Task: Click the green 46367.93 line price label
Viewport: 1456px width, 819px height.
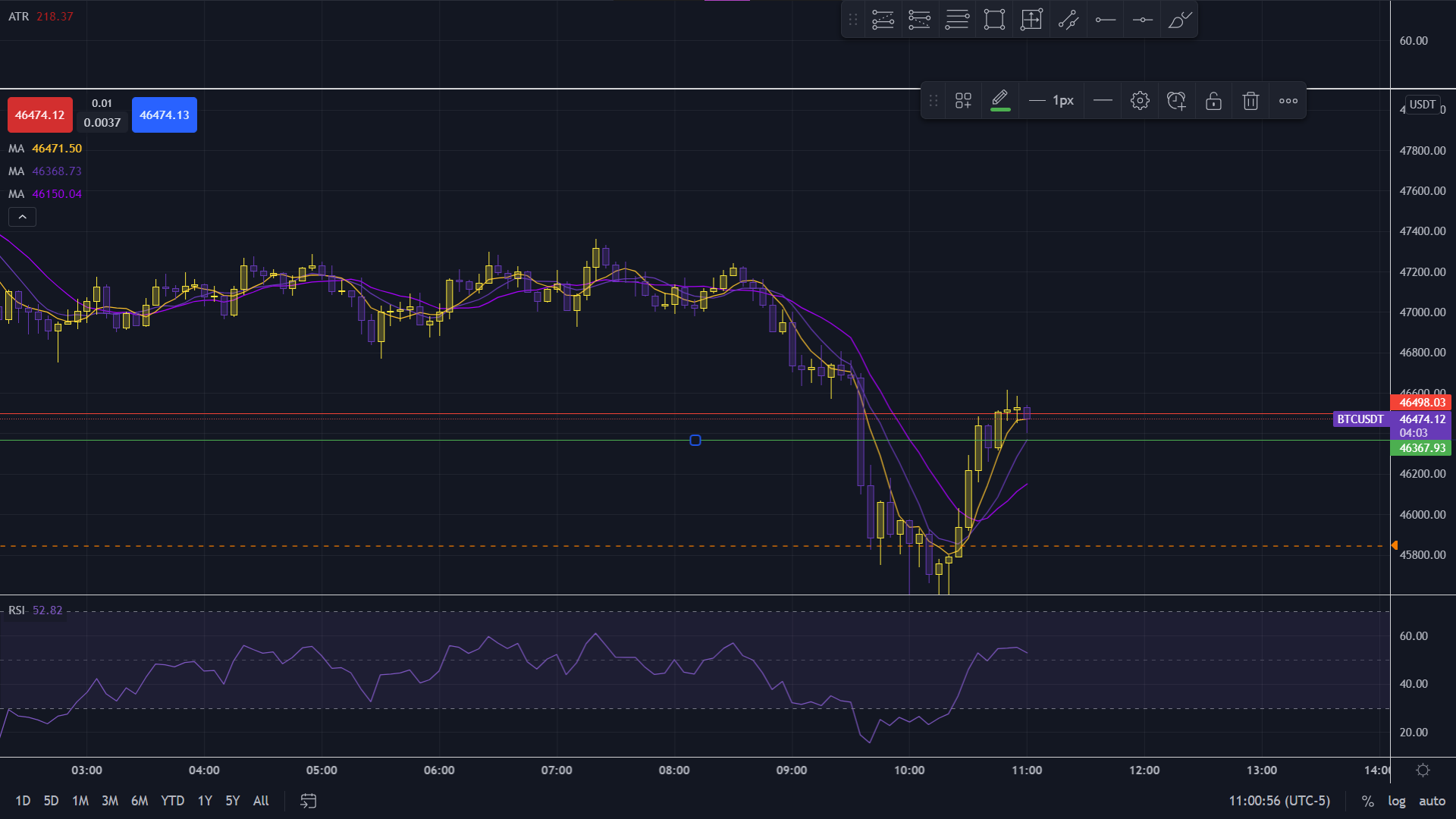Action: (x=1422, y=448)
